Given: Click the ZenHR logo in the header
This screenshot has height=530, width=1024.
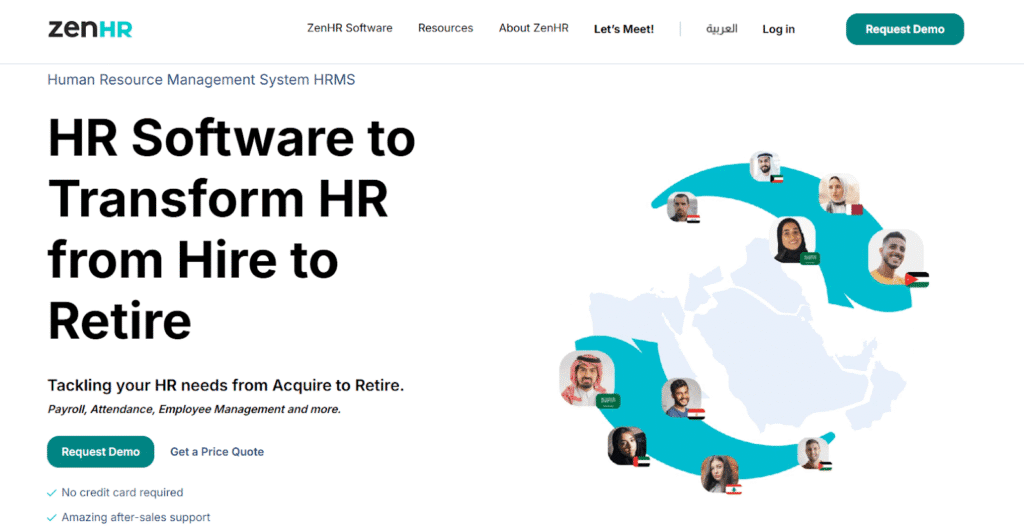Looking at the screenshot, I should click(x=90, y=29).
